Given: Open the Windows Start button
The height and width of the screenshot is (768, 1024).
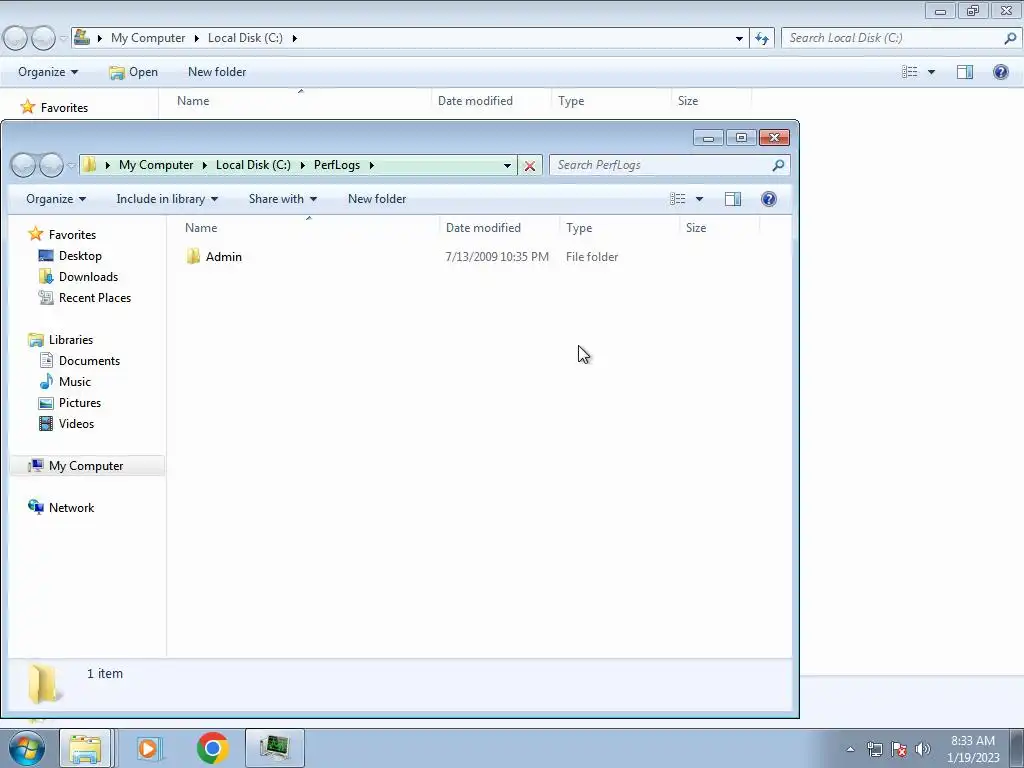Looking at the screenshot, I should [x=27, y=748].
